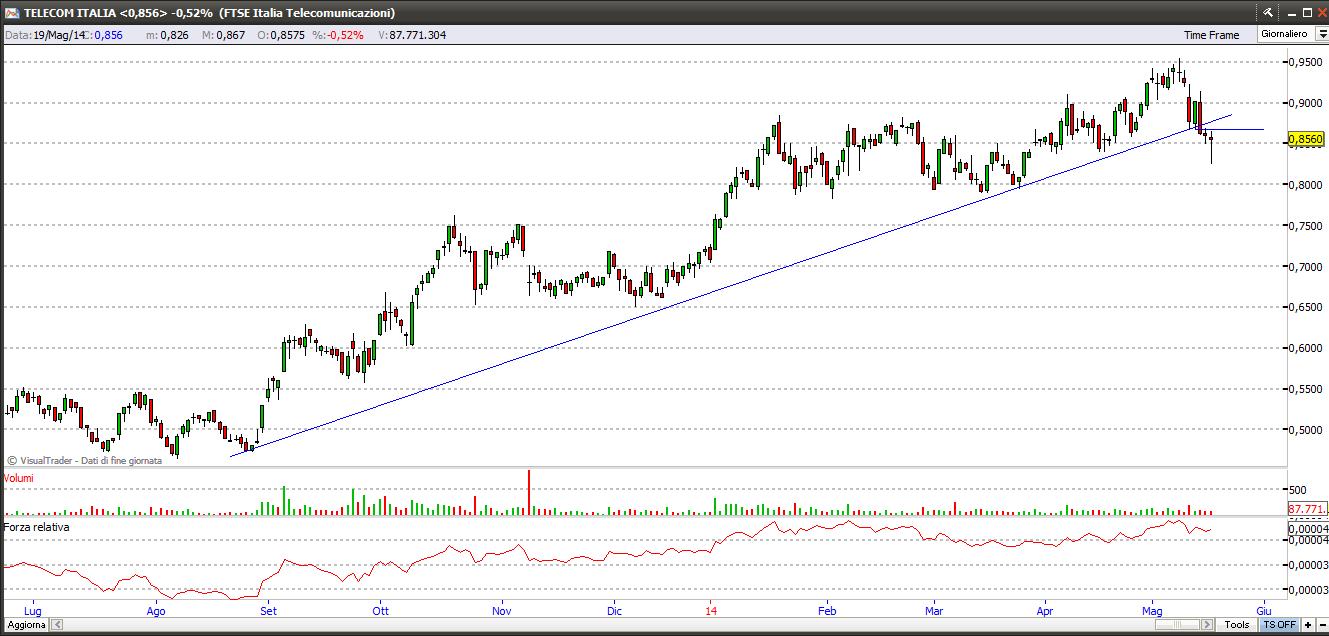Click the scroll-left arrow beside Aggiorna

[x=57, y=624]
